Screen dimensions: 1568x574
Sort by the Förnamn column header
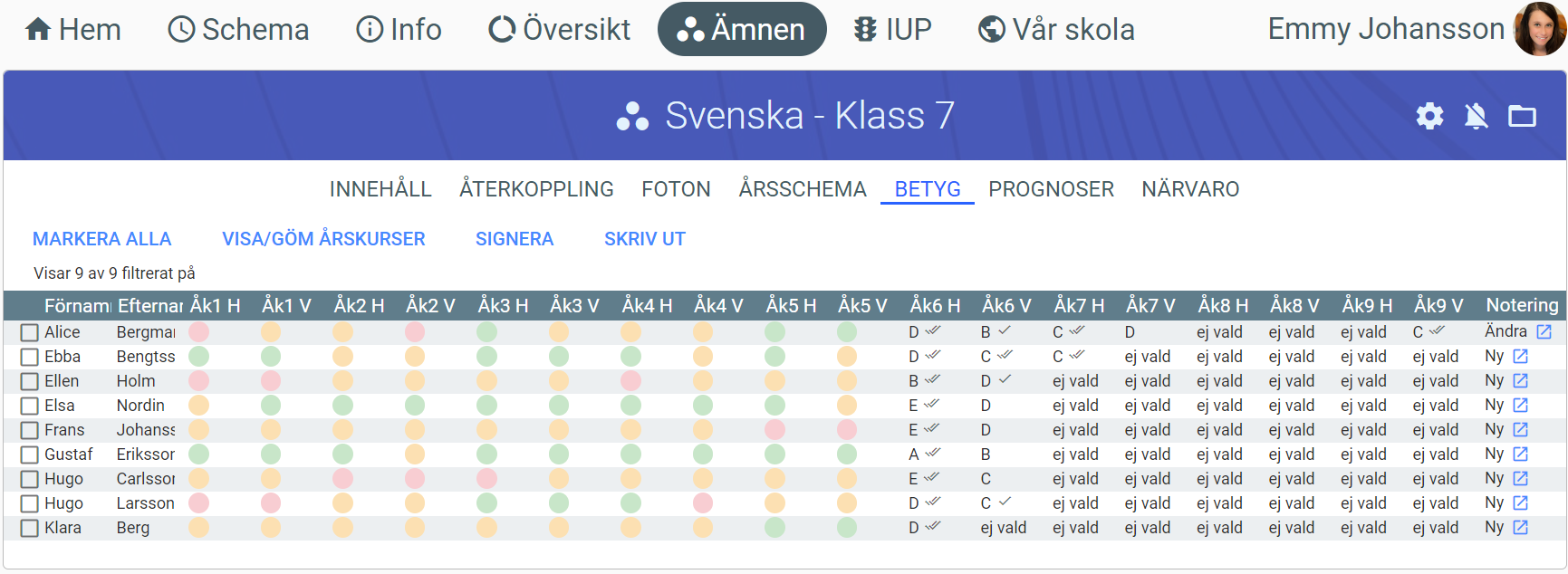(x=77, y=306)
